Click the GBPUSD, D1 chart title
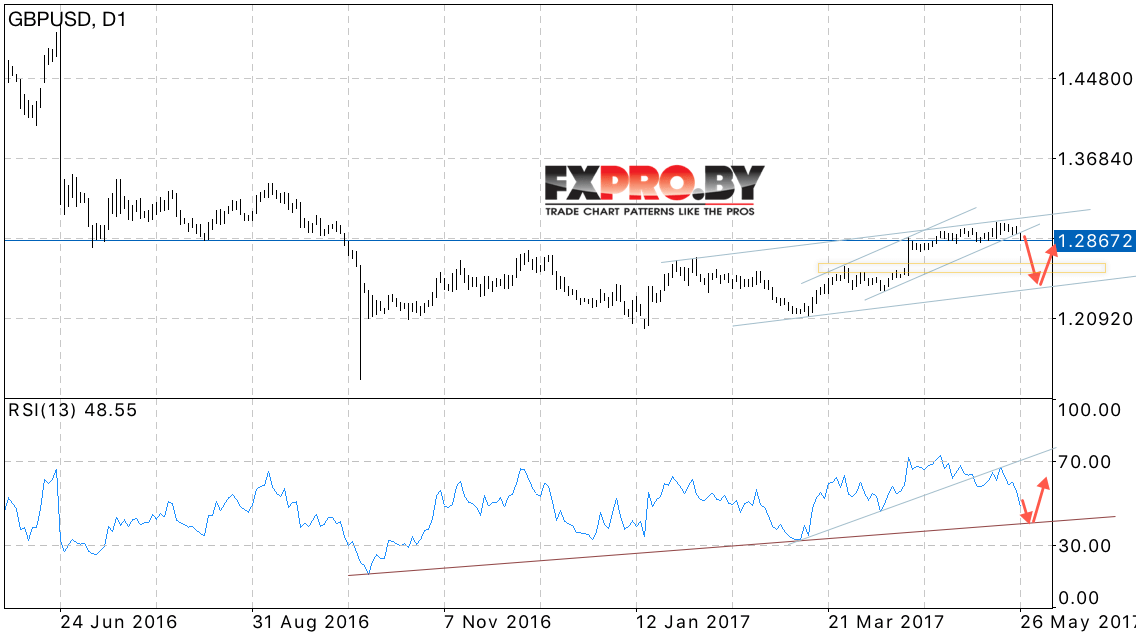The height and width of the screenshot is (640, 1136). pos(67,20)
